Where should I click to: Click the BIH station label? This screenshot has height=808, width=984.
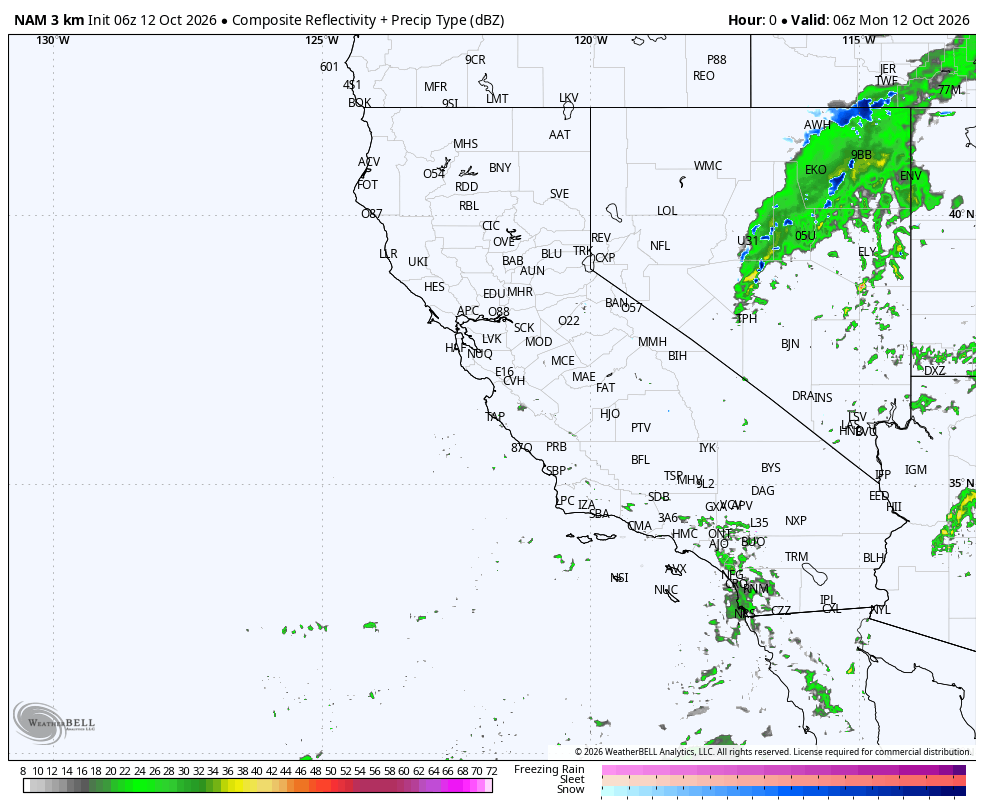(677, 356)
